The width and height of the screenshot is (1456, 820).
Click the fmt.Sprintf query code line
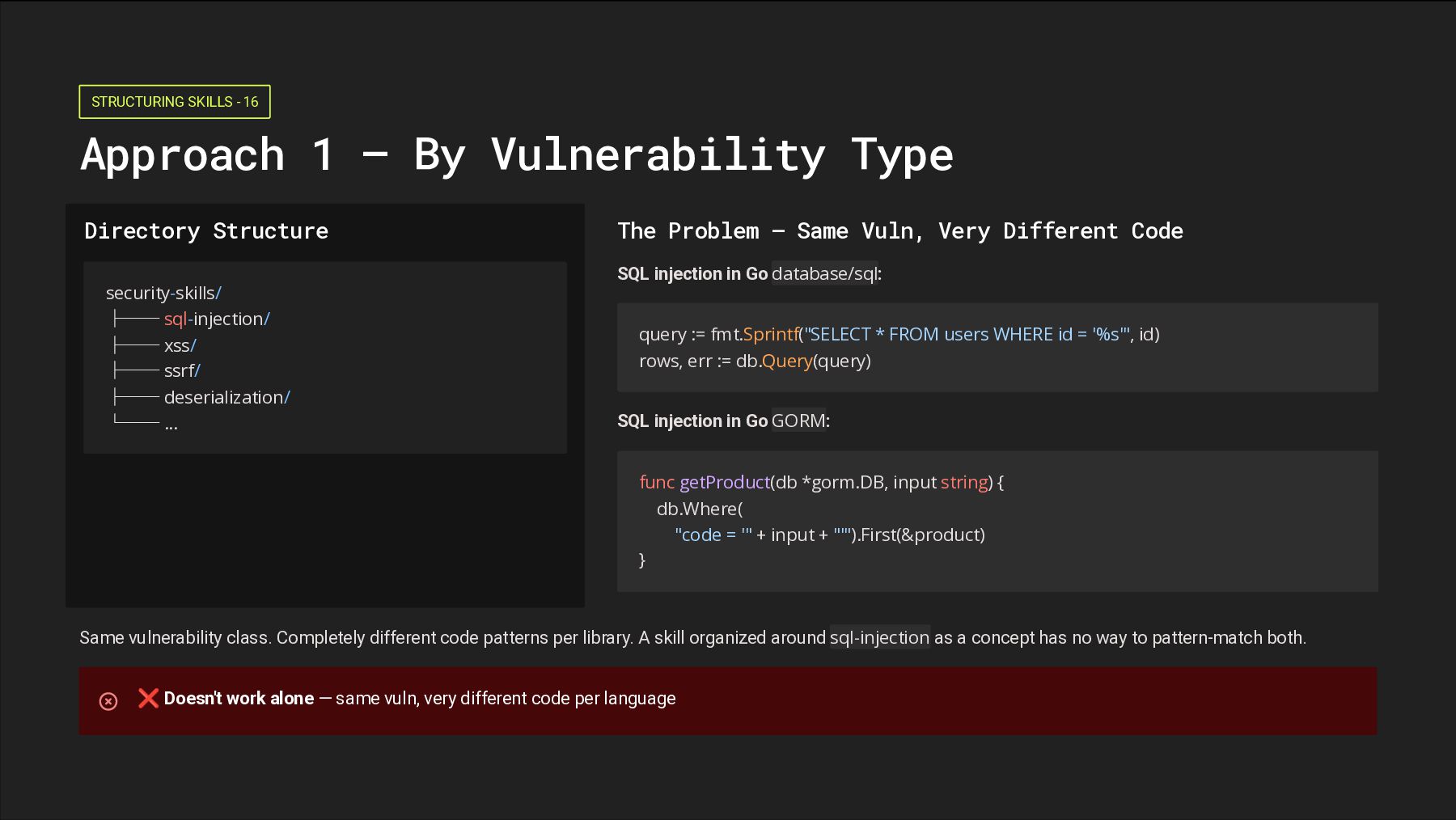click(899, 335)
